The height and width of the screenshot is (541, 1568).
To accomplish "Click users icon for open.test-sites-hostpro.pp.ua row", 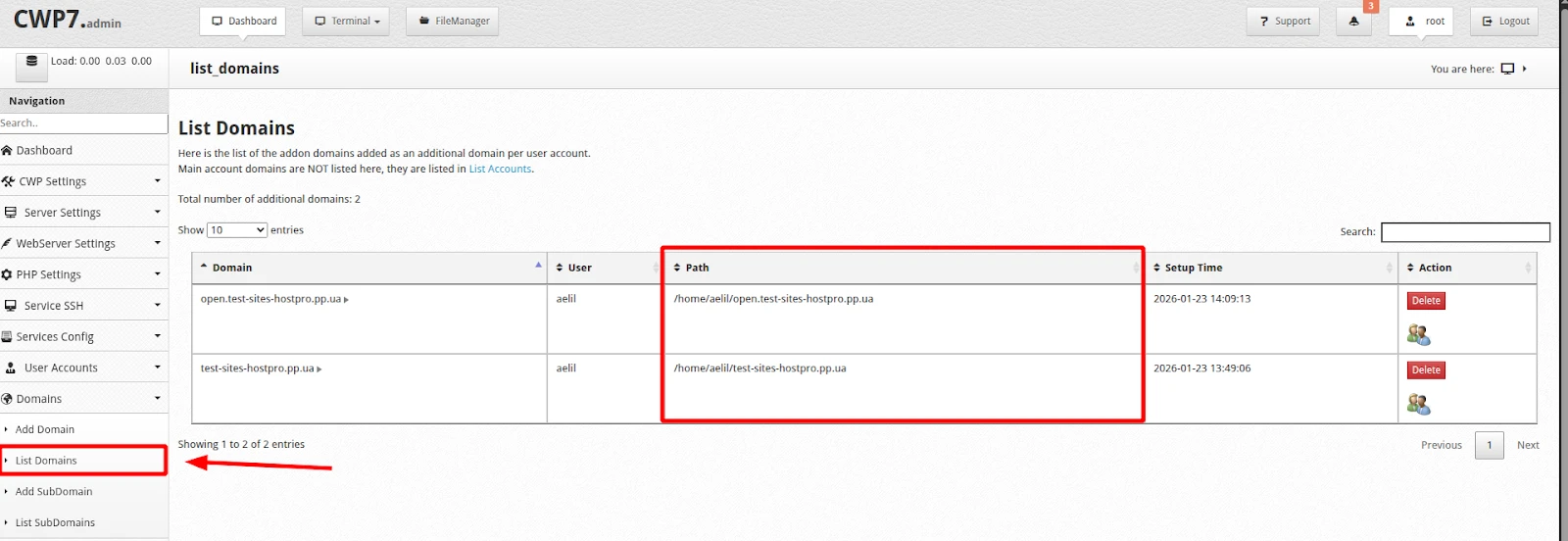I will (1418, 335).
